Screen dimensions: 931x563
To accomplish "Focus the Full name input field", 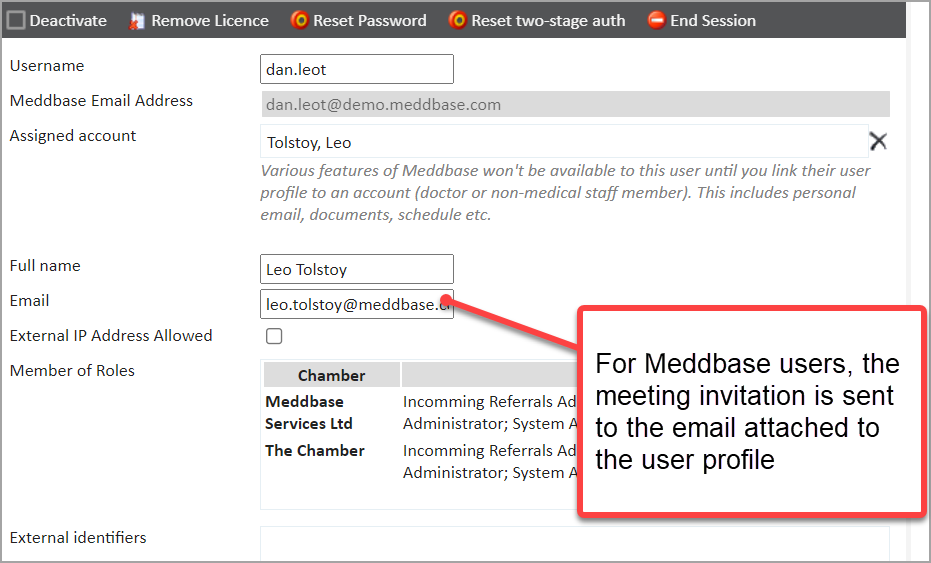I will point(356,269).
